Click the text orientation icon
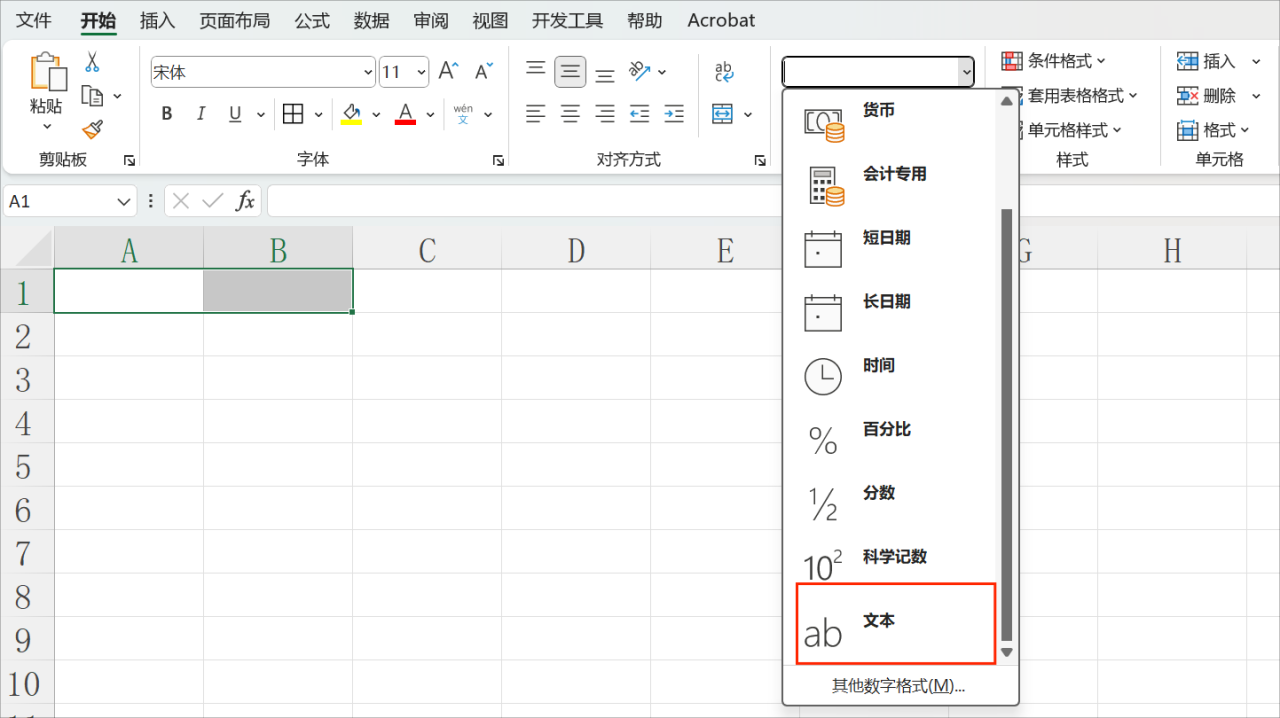Screen dimensions: 1280x718 (x=639, y=71)
